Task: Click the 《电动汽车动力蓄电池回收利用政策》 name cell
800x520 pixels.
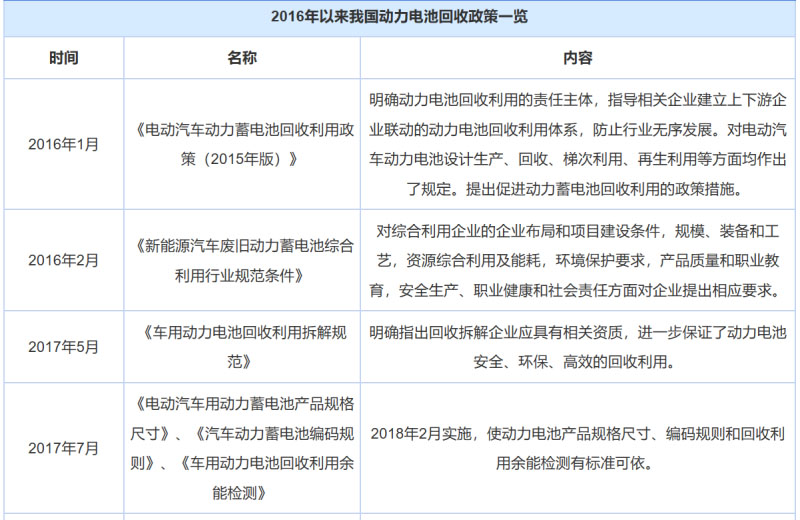Action: pyautogui.click(x=242, y=144)
